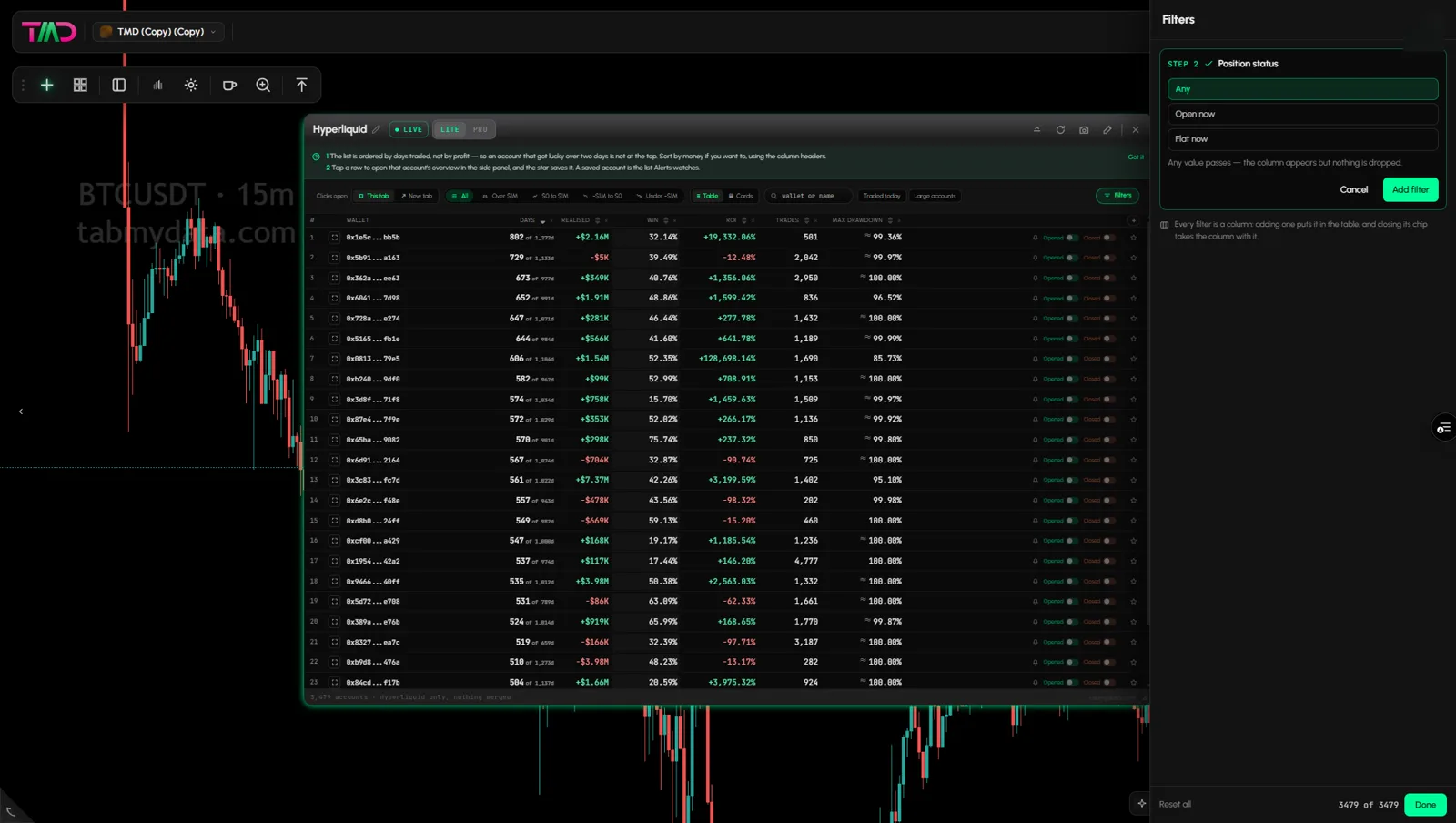Toggle Closed alerts for the 0x1e5c...bb5b row
The width and height of the screenshot is (1456, 823).
coord(1109,238)
